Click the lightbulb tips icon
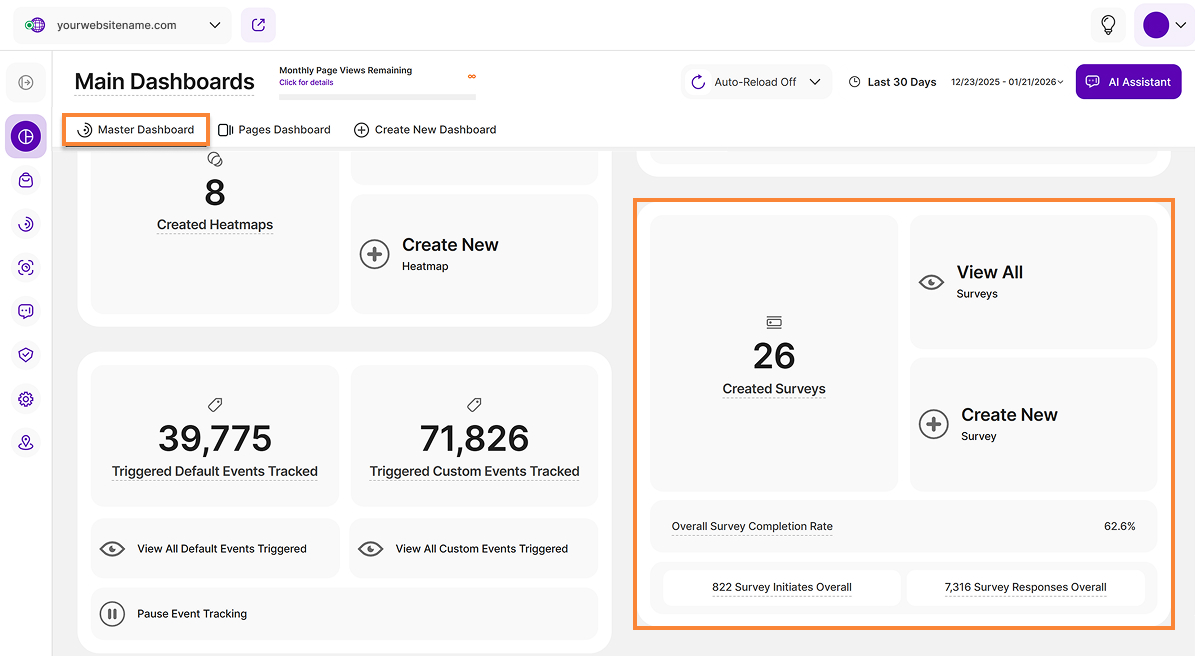This screenshot has width=1195, height=656. [x=1108, y=25]
